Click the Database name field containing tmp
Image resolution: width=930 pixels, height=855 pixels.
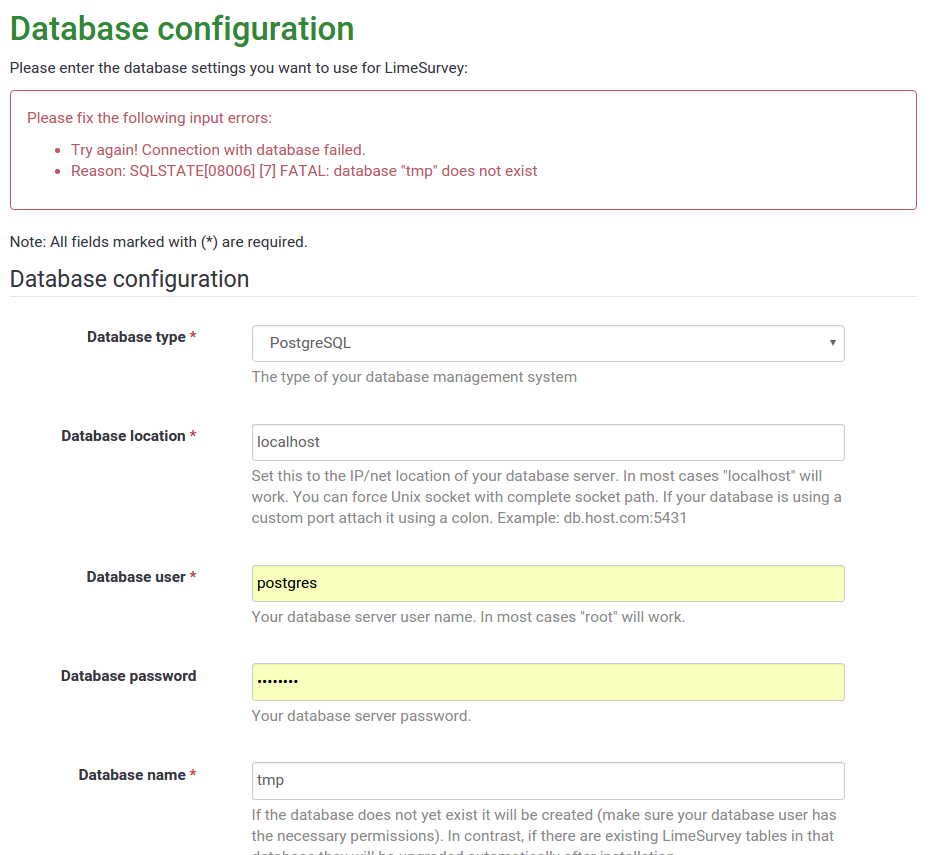[548, 781]
